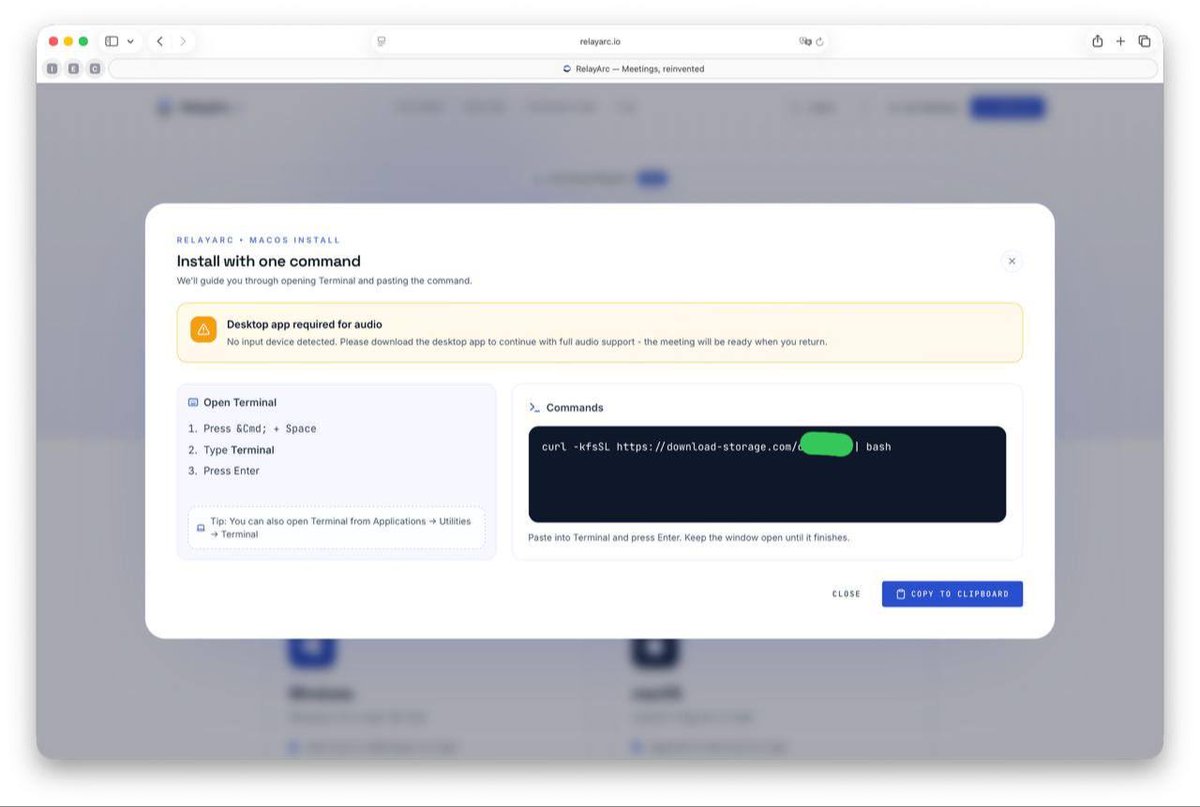Click the Commands prompt icon
Screen dimensions: 1200x807
click(534, 407)
